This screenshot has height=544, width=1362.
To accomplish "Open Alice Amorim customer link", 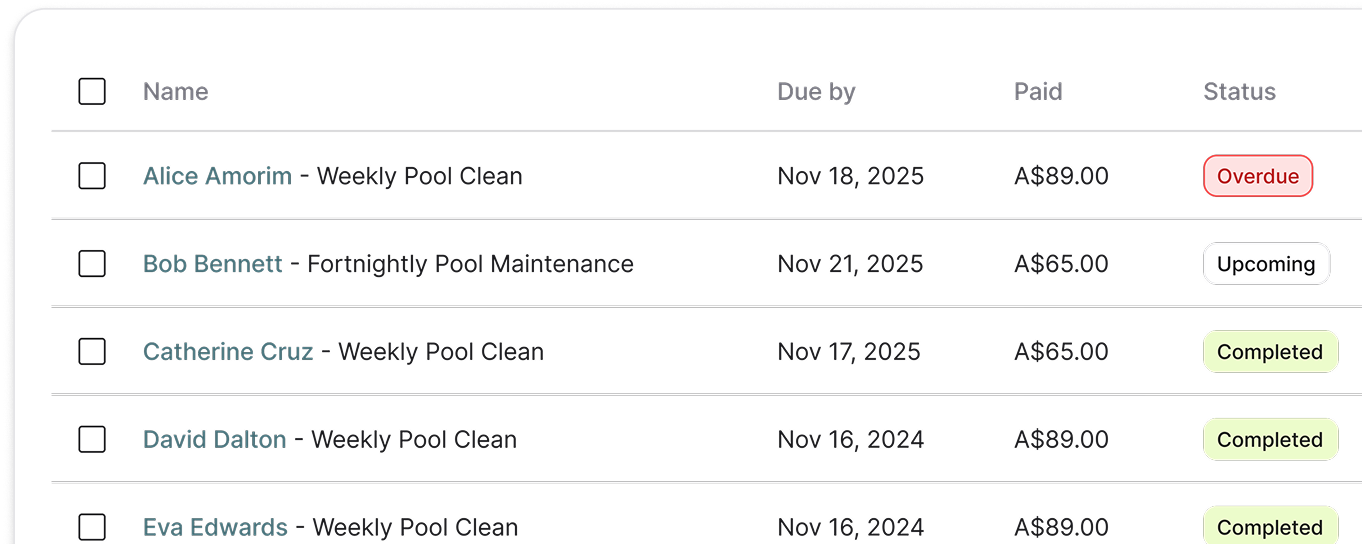I will point(217,176).
